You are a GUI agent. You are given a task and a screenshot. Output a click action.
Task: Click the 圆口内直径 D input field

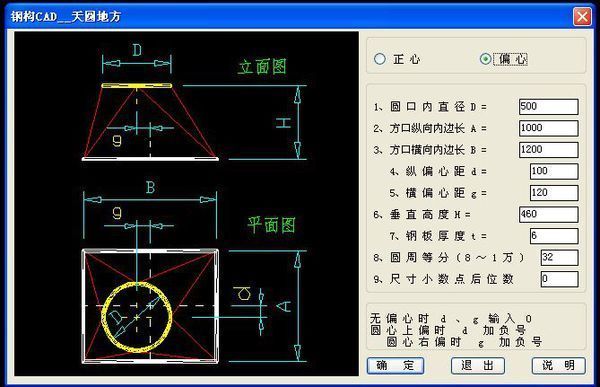[x=549, y=106]
